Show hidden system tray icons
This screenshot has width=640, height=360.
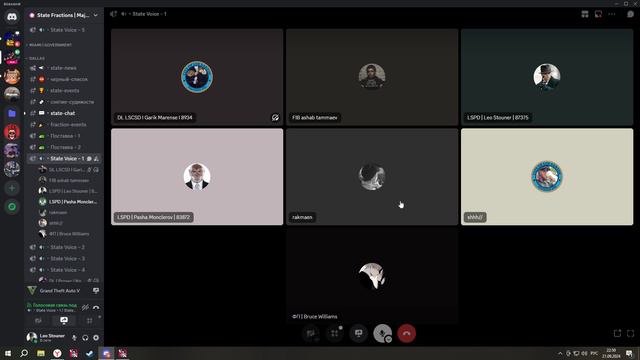click(560, 353)
